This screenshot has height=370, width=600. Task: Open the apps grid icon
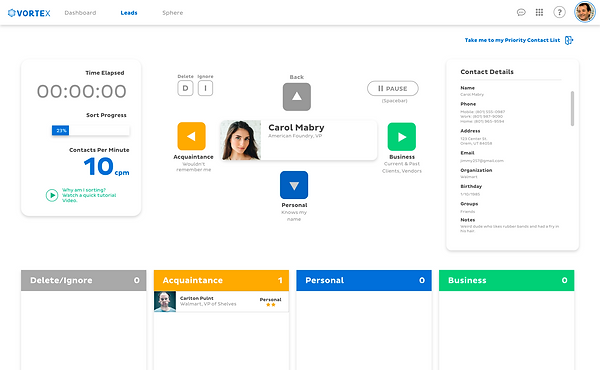pyautogui.click(x=539, y=13)
